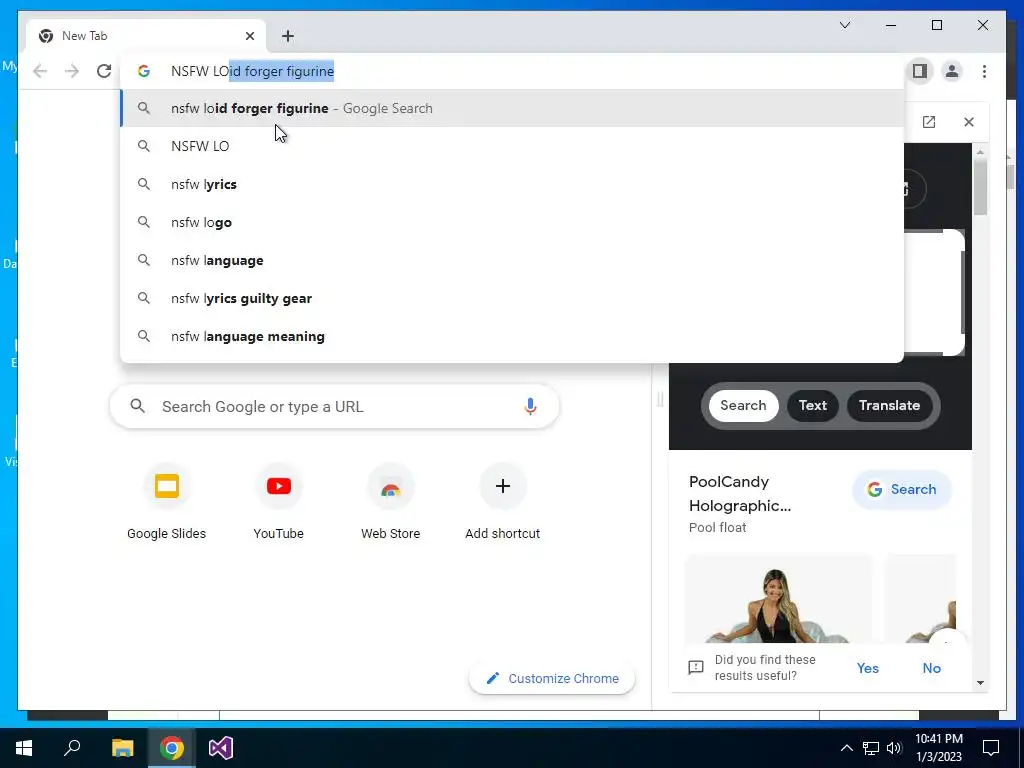
Task: Open the Web Store shortcut
Action: click(391, 502)
